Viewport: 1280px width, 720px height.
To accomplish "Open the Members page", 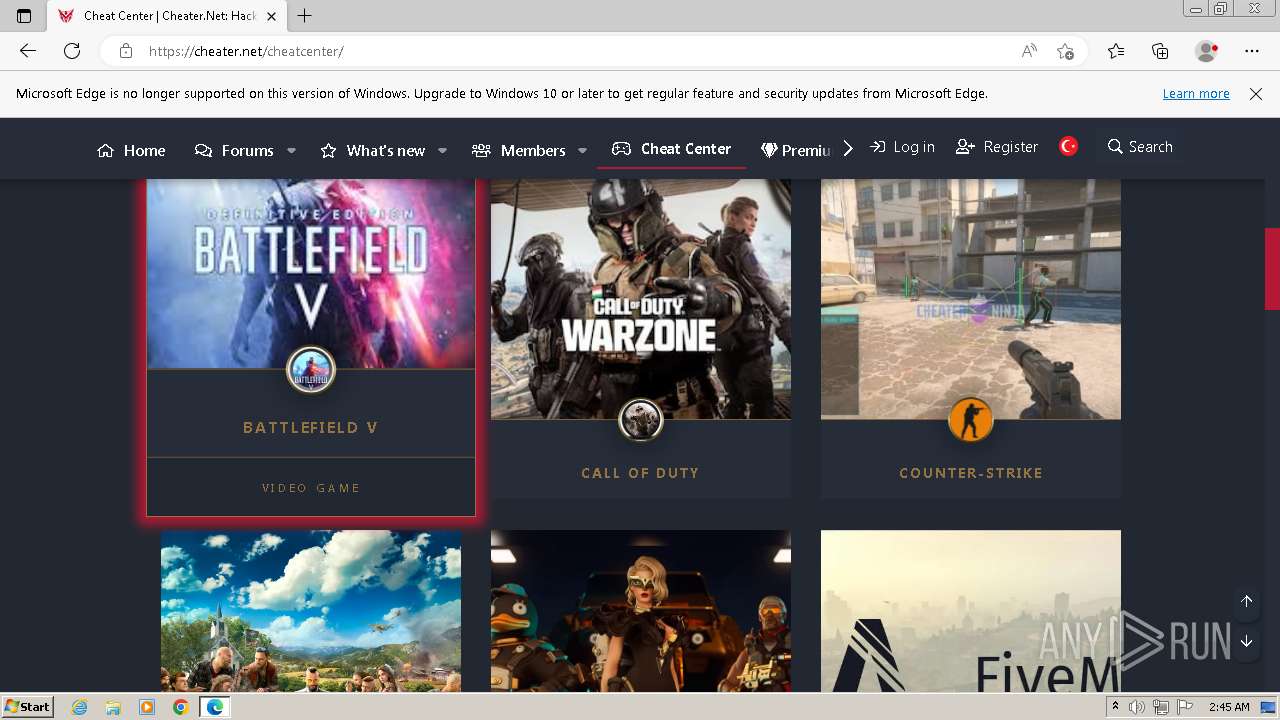I will pos(519,150).
